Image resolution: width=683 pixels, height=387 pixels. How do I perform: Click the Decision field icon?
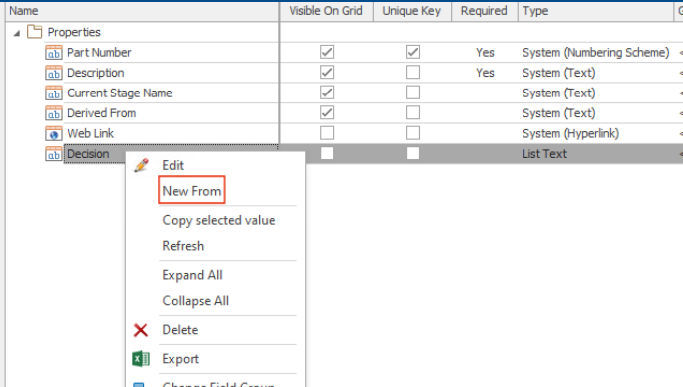point(54,154)
